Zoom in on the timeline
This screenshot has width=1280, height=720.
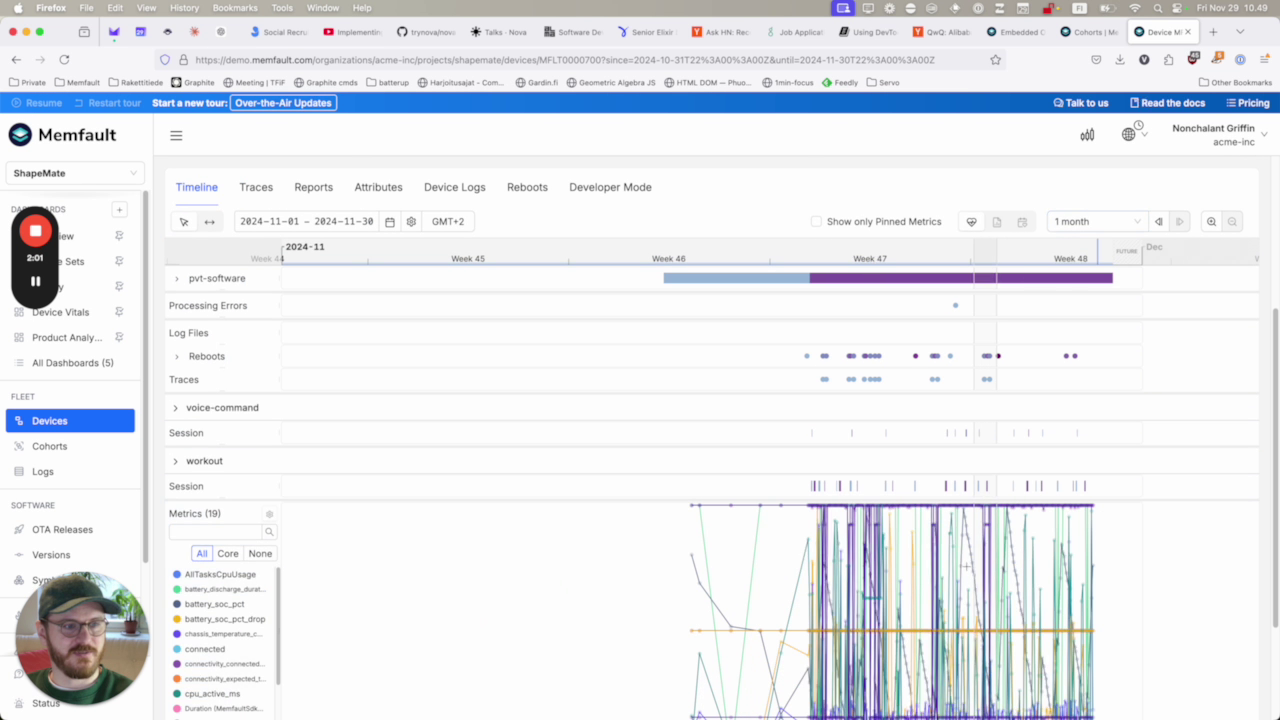[1211, 222]
